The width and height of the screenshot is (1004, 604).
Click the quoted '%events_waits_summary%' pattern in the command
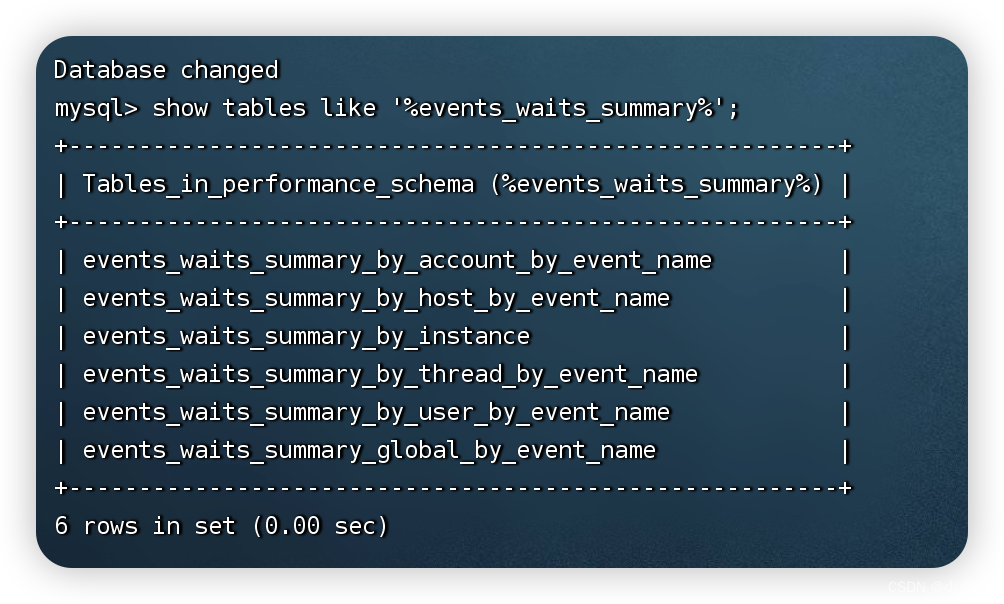[x=558, y=108]
